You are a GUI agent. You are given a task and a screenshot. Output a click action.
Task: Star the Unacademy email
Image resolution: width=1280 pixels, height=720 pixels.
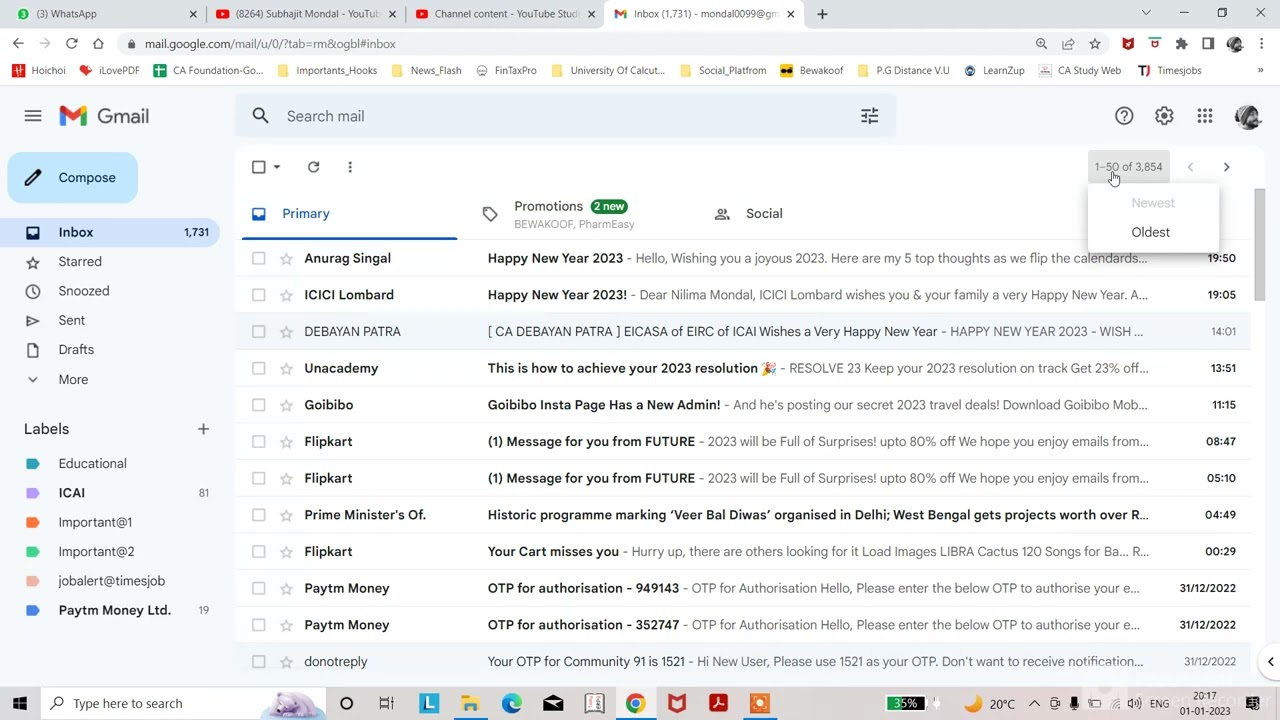(286, 368)
